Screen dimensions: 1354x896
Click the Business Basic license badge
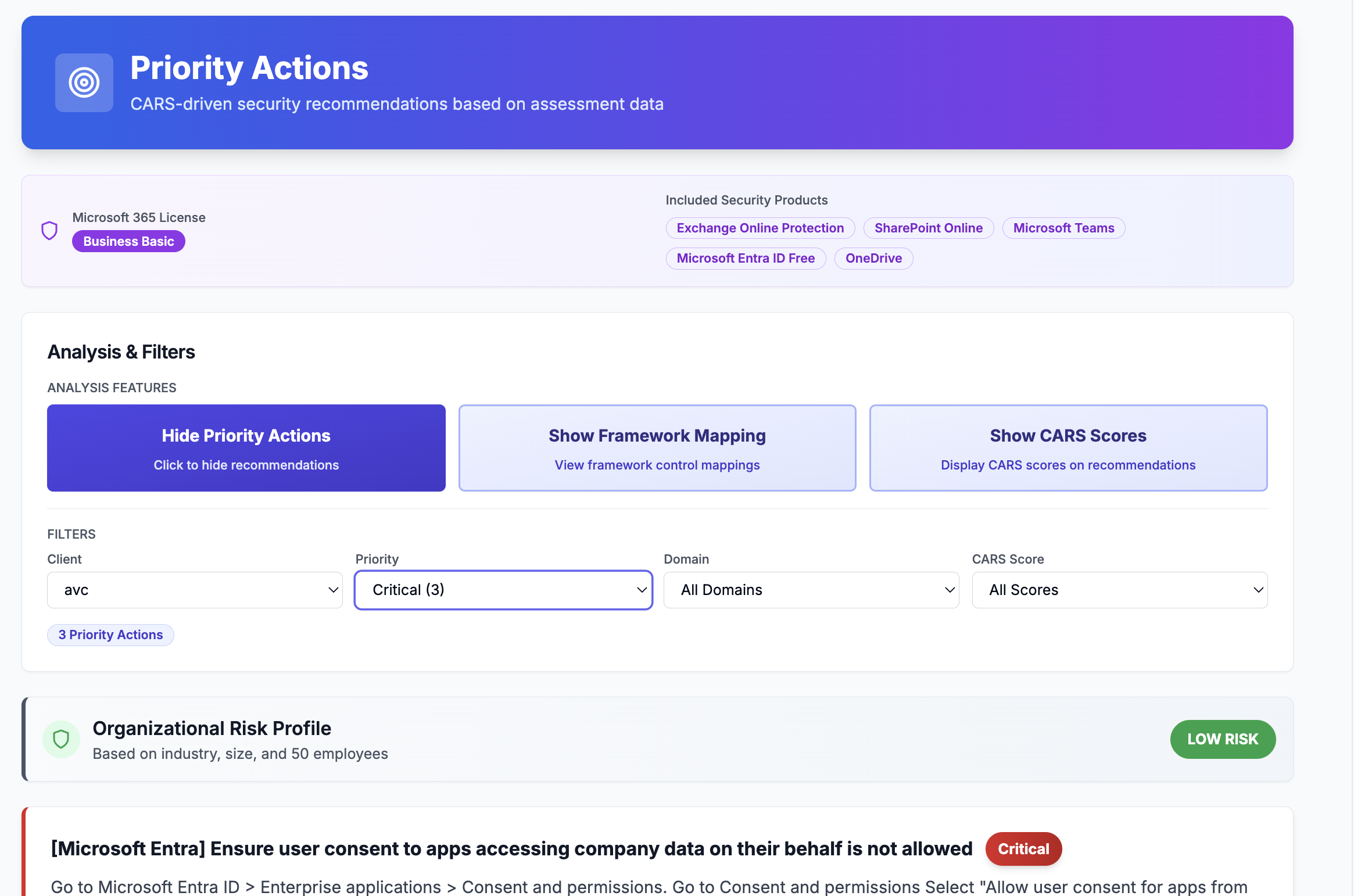point(128,241)
